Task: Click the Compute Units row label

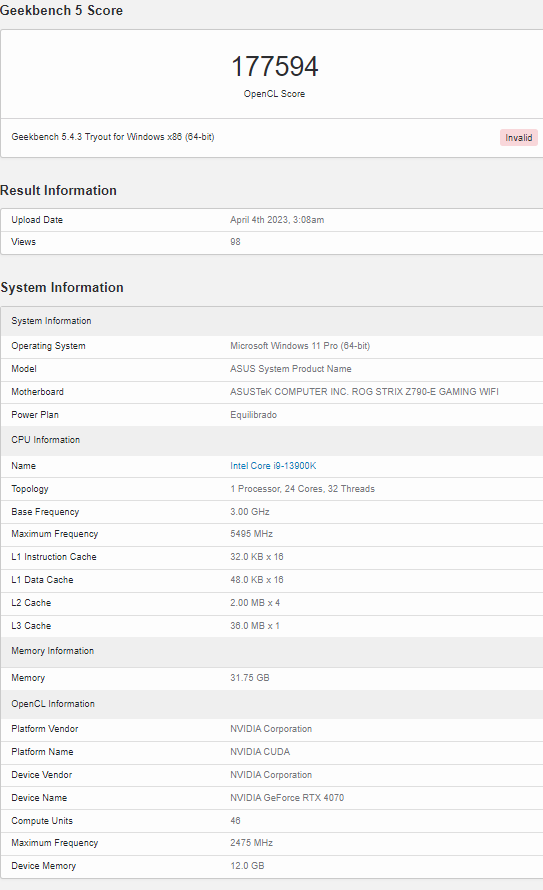Action: click(42, 821)
